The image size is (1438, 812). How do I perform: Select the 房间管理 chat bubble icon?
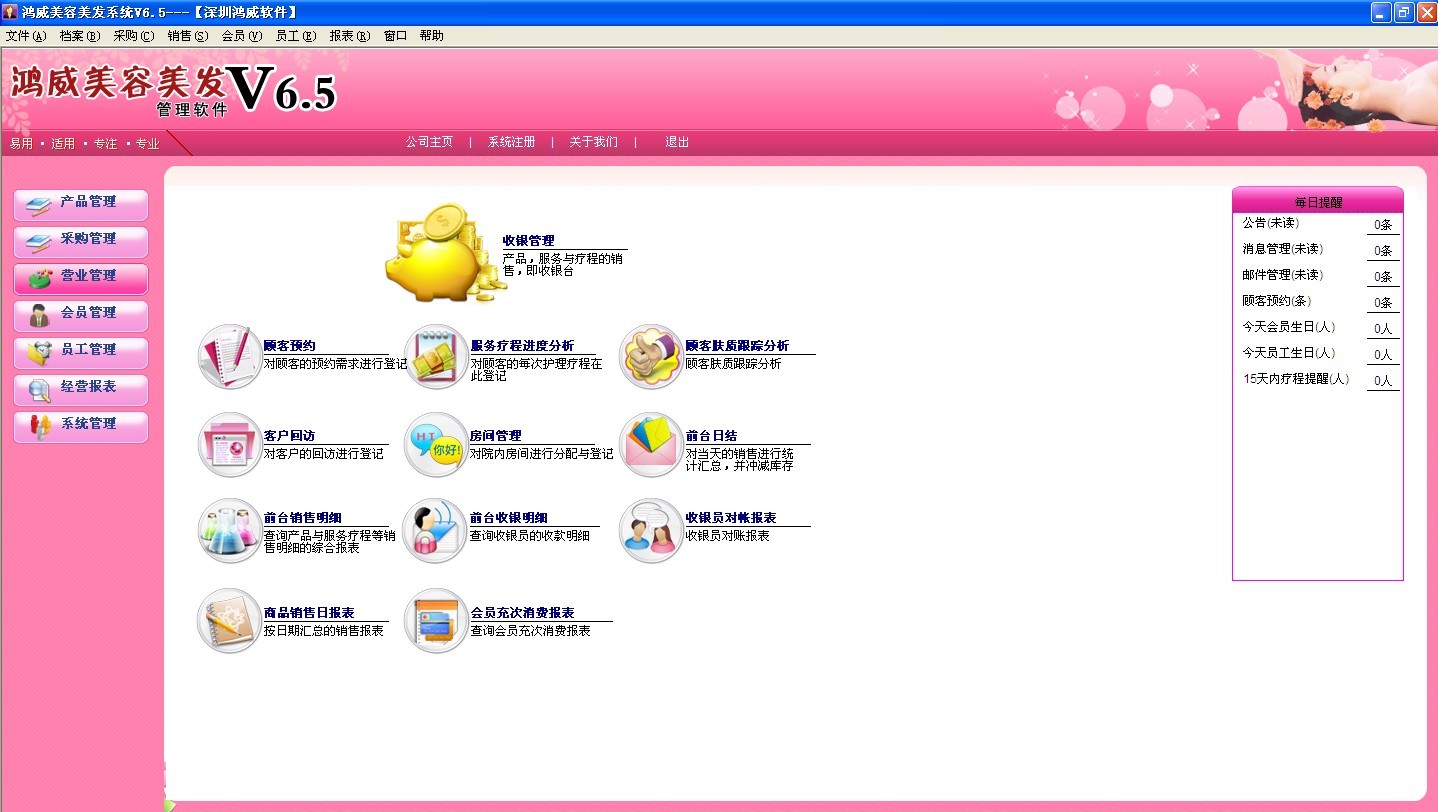[x=436, y=445]
